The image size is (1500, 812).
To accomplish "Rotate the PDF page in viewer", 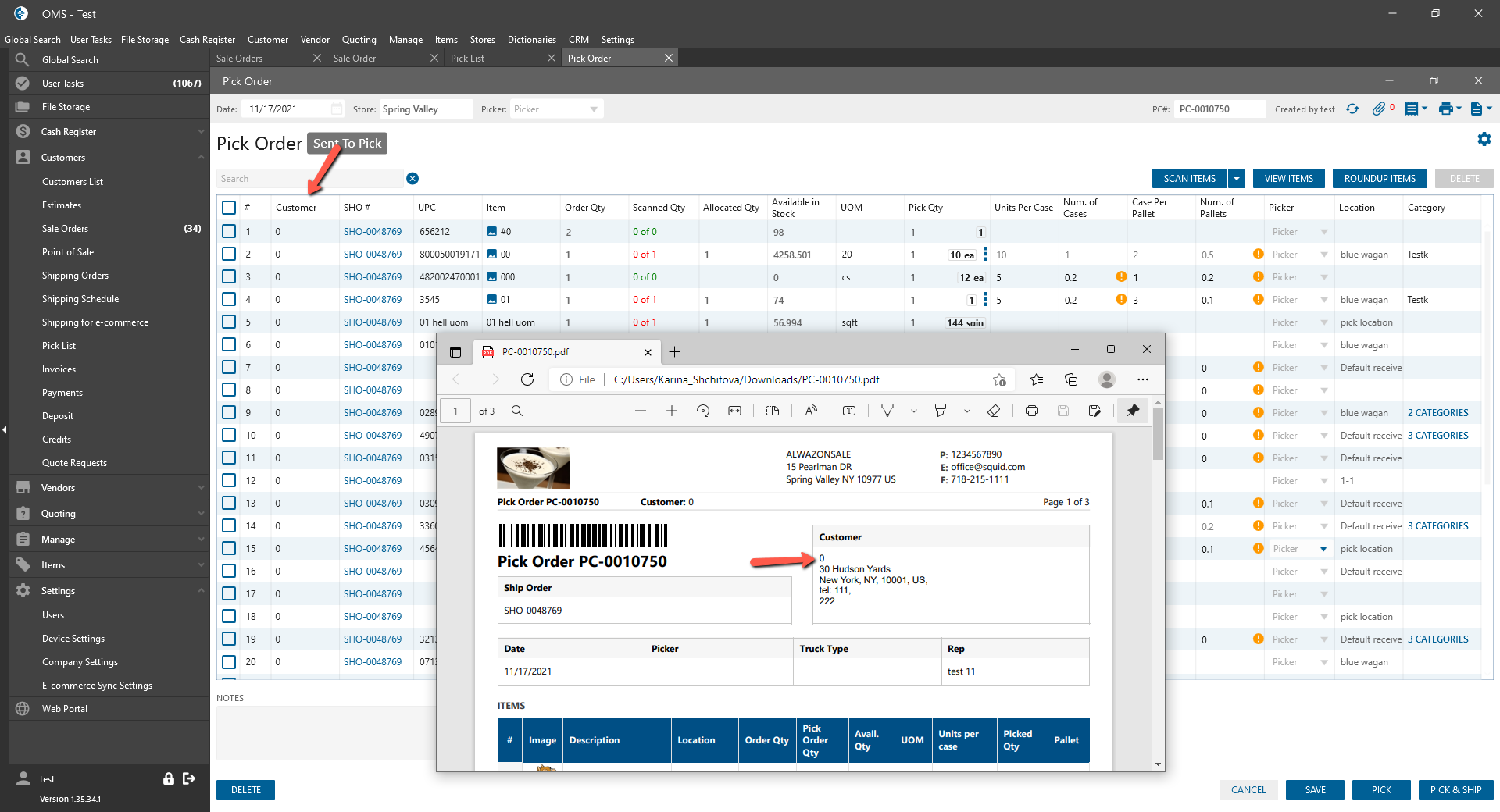I will (x=703, y=411).
